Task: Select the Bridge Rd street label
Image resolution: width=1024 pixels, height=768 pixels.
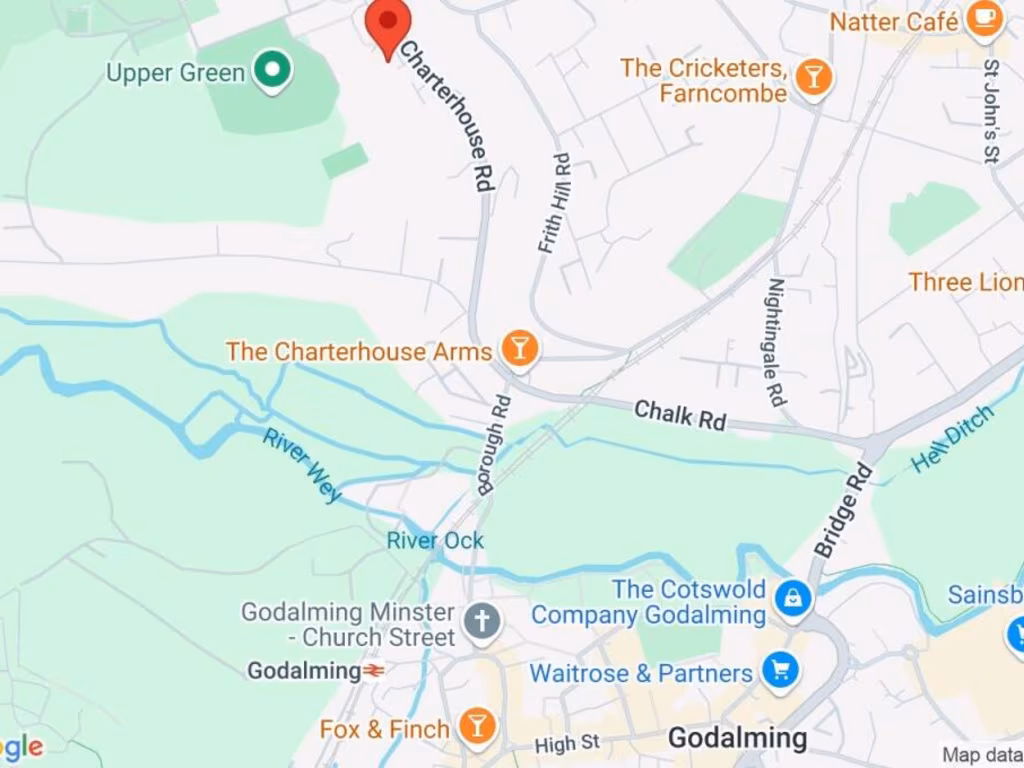Action: point(842,511)
